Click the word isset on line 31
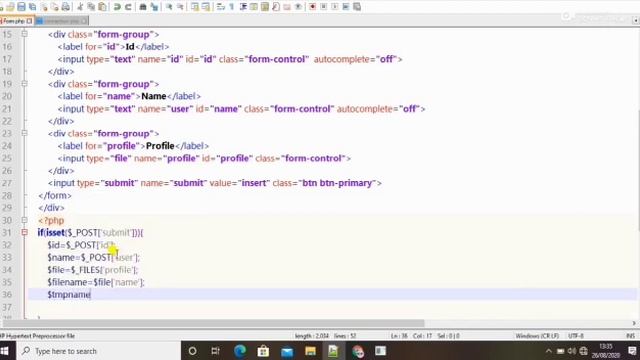 [x=56, y=233]
